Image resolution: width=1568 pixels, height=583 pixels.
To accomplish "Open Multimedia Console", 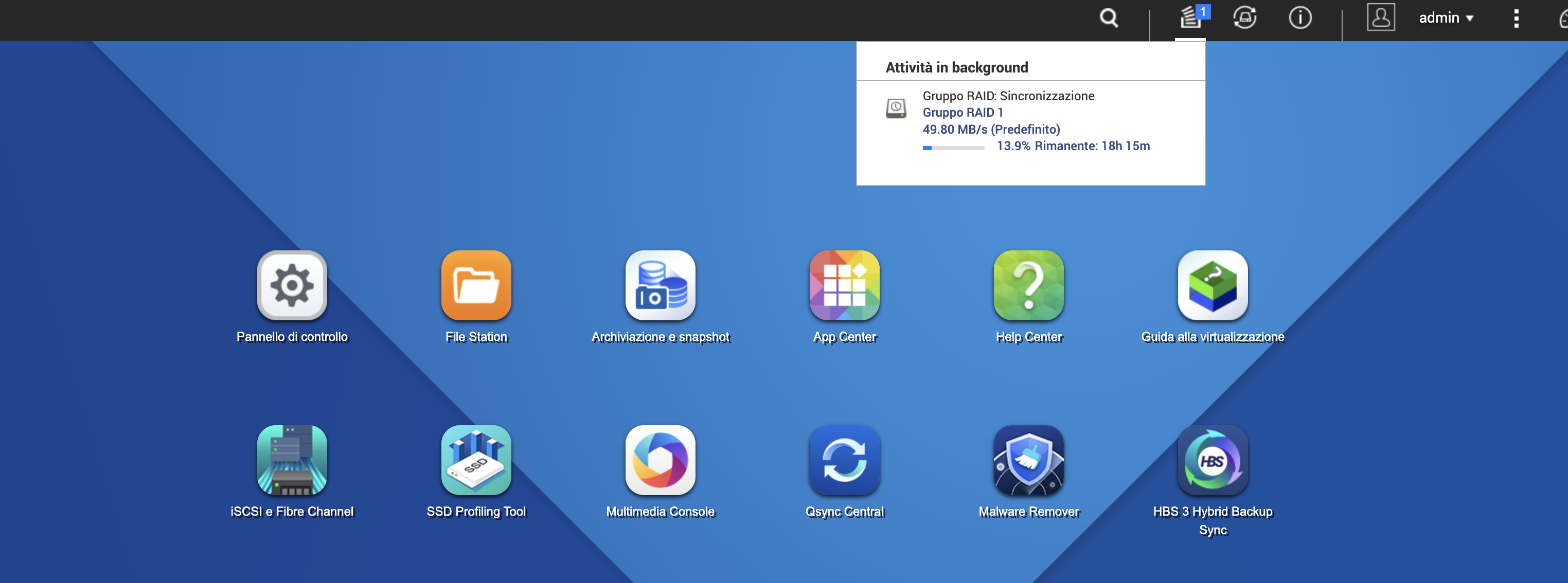I will point(660,460).
